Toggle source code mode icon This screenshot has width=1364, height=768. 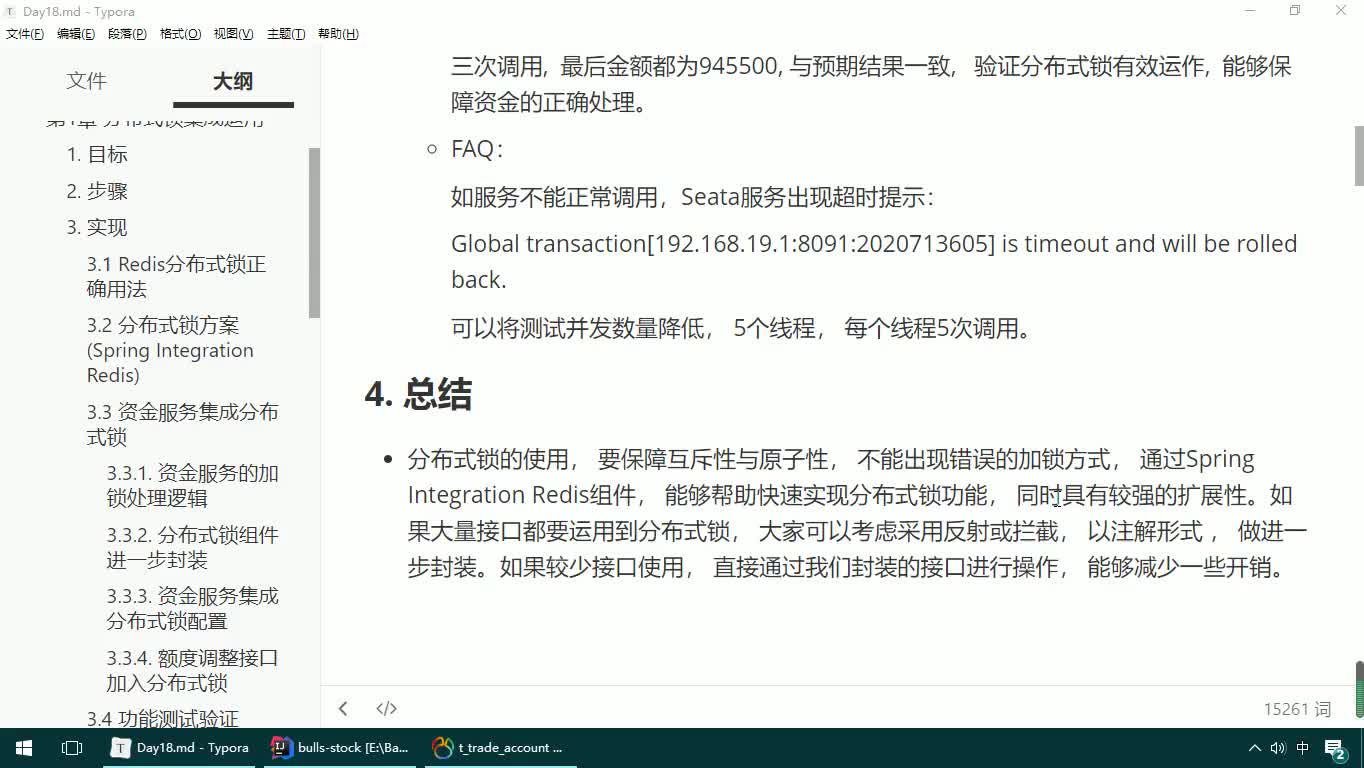386,708
